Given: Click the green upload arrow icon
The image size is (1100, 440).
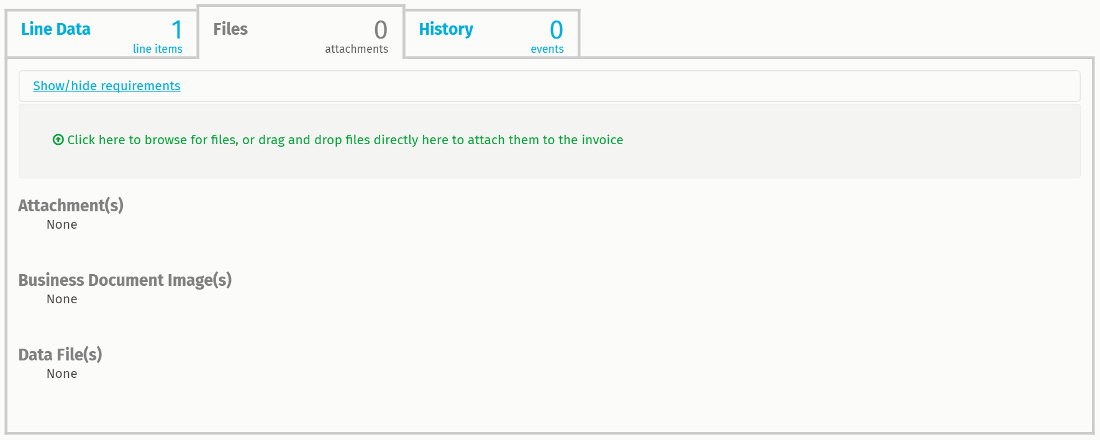Looking at the screenshot, I should point(58,140).
